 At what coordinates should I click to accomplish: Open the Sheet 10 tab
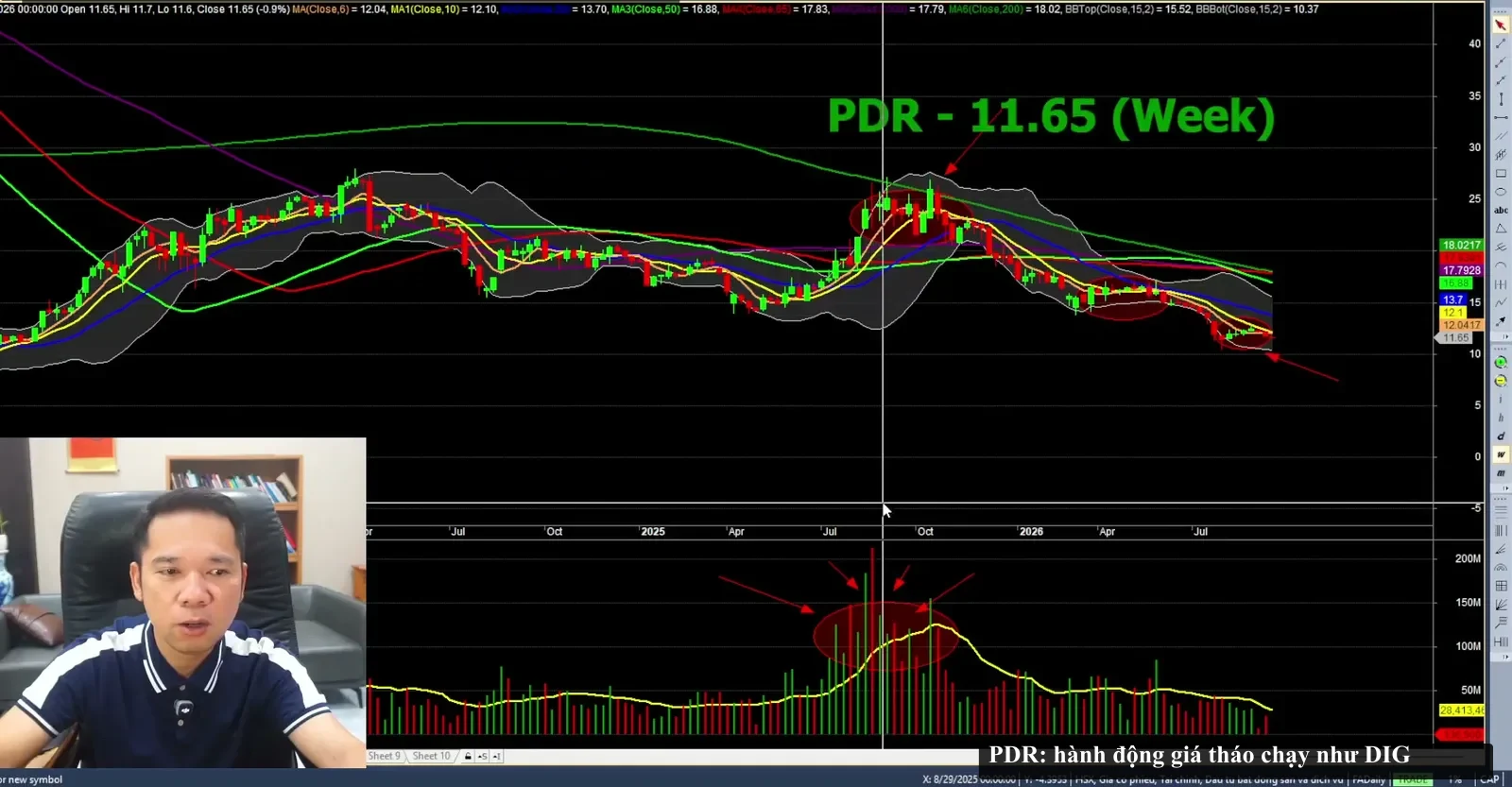(432, 757)
